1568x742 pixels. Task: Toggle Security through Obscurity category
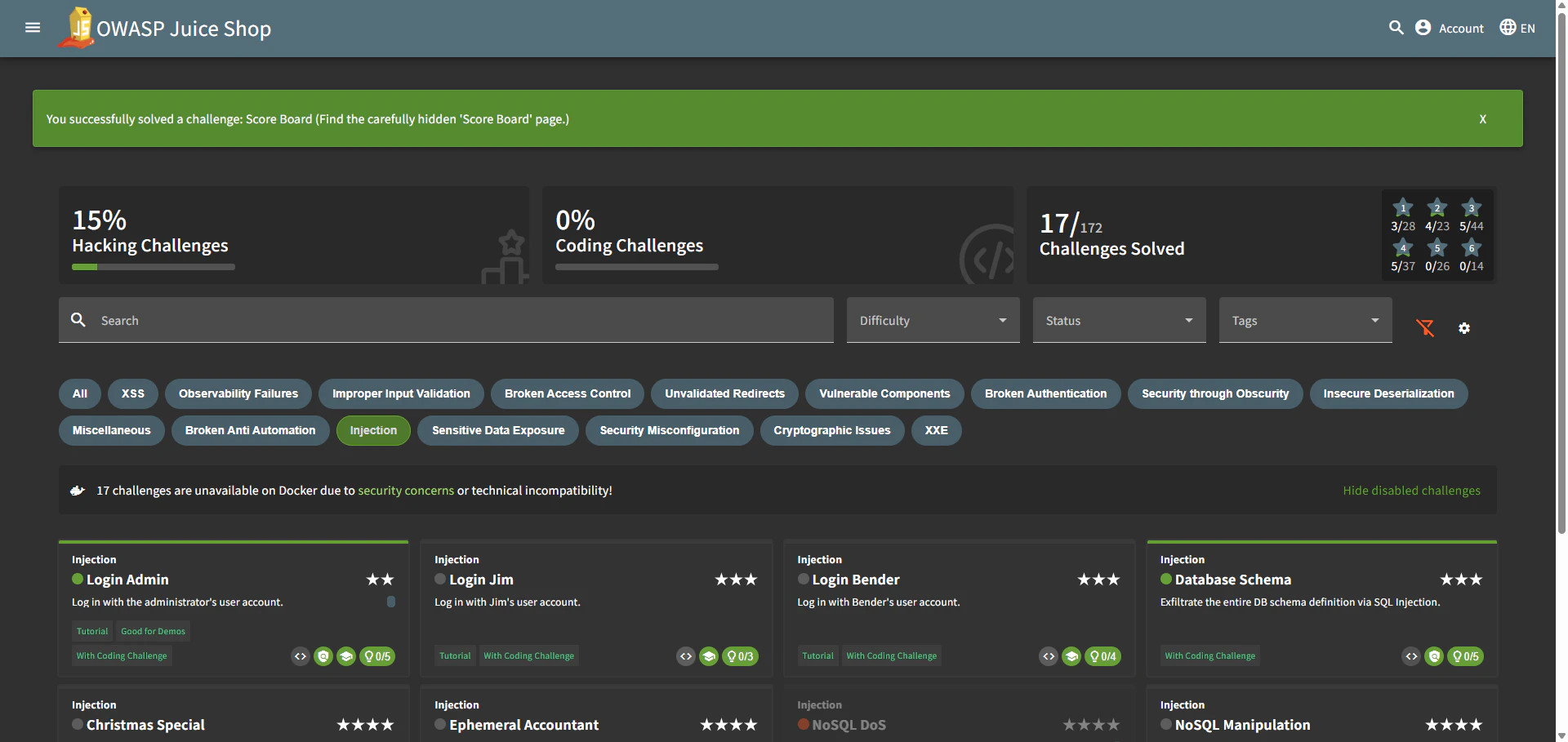point(1215,393)
